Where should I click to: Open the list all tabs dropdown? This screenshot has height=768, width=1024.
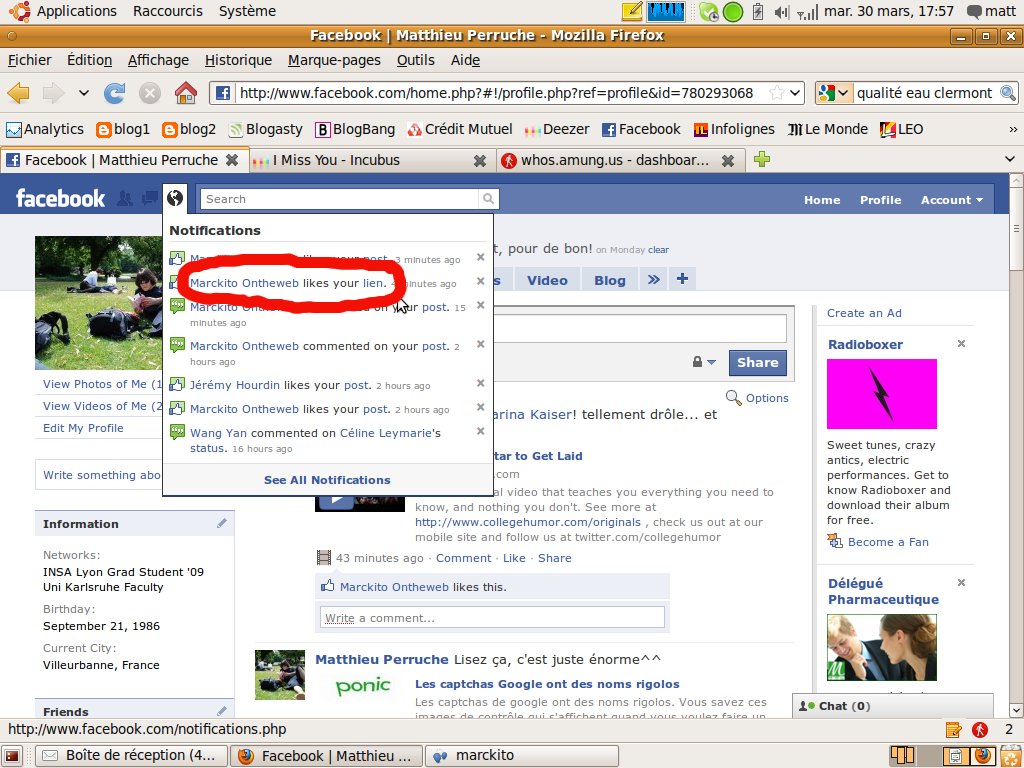1010,159
